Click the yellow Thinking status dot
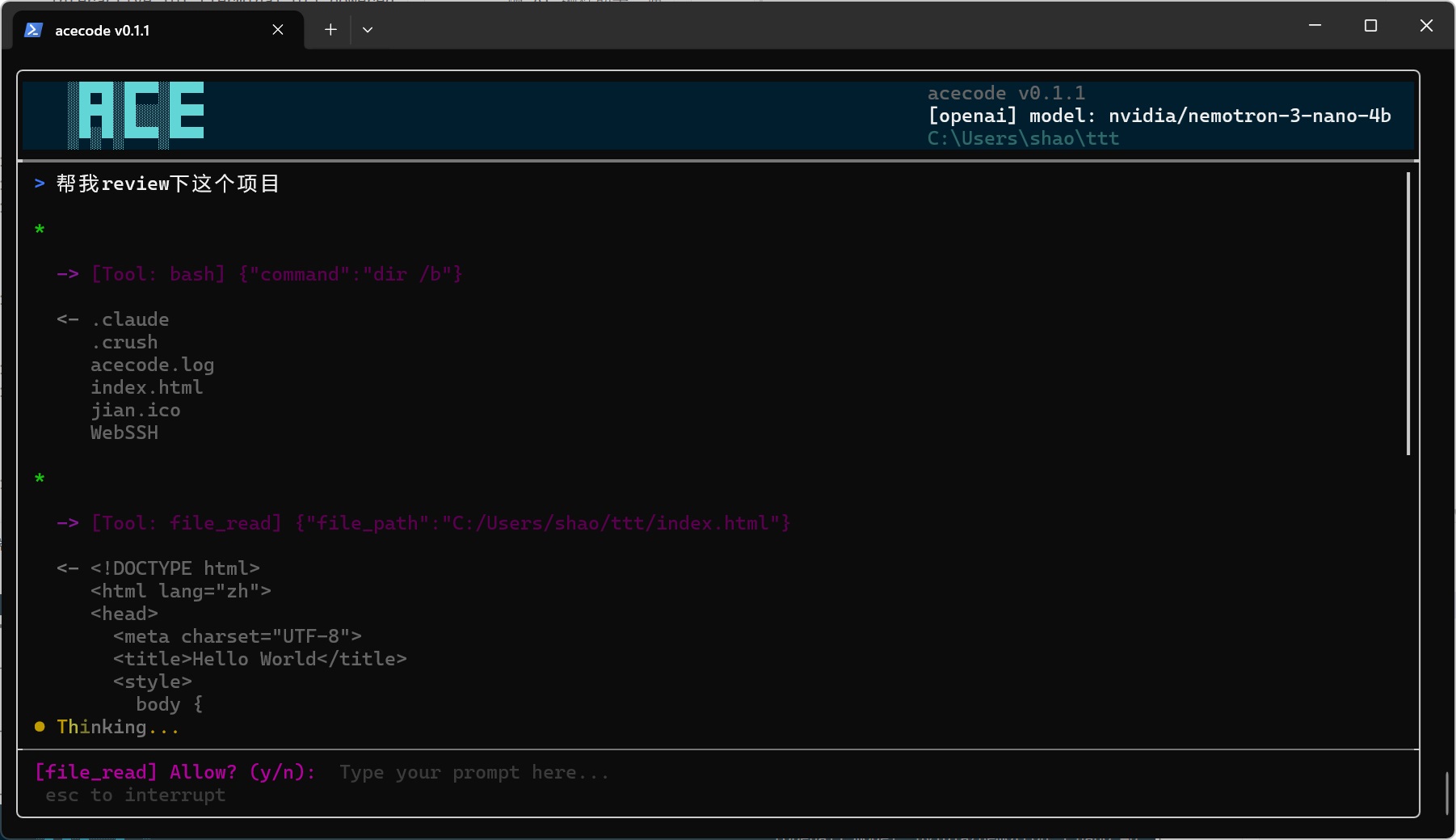Screen dimensions: 1456x840 (39, 727)
